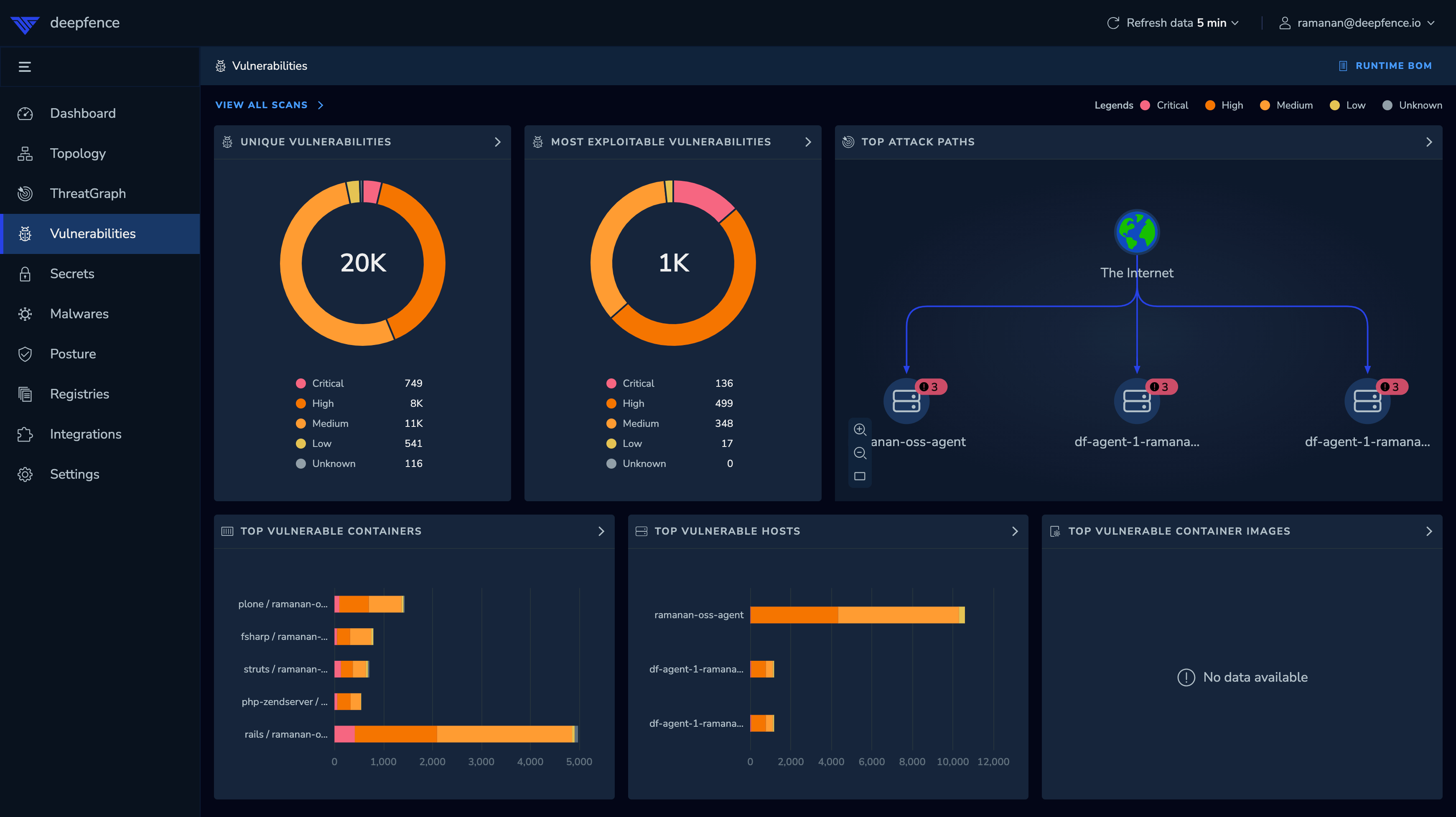This screenshot has height=817, width=1456.
Task: Expand Most Exploitable Vulnerabilities with the chevron
Action: (x=808, y=142)
